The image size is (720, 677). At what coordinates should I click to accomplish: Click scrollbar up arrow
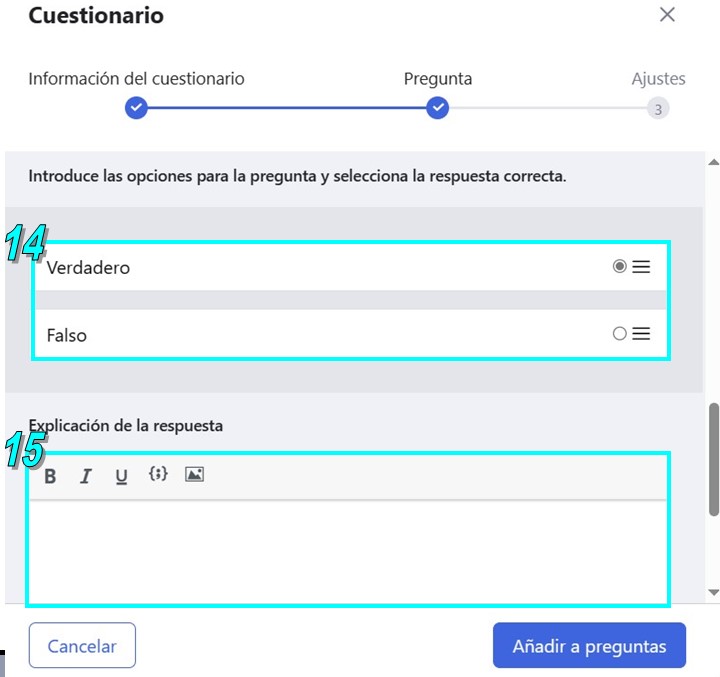(714, 162)
